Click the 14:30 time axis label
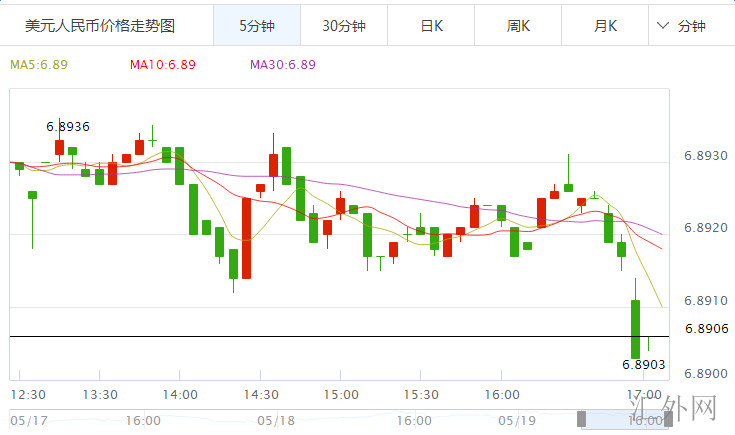 261,394
